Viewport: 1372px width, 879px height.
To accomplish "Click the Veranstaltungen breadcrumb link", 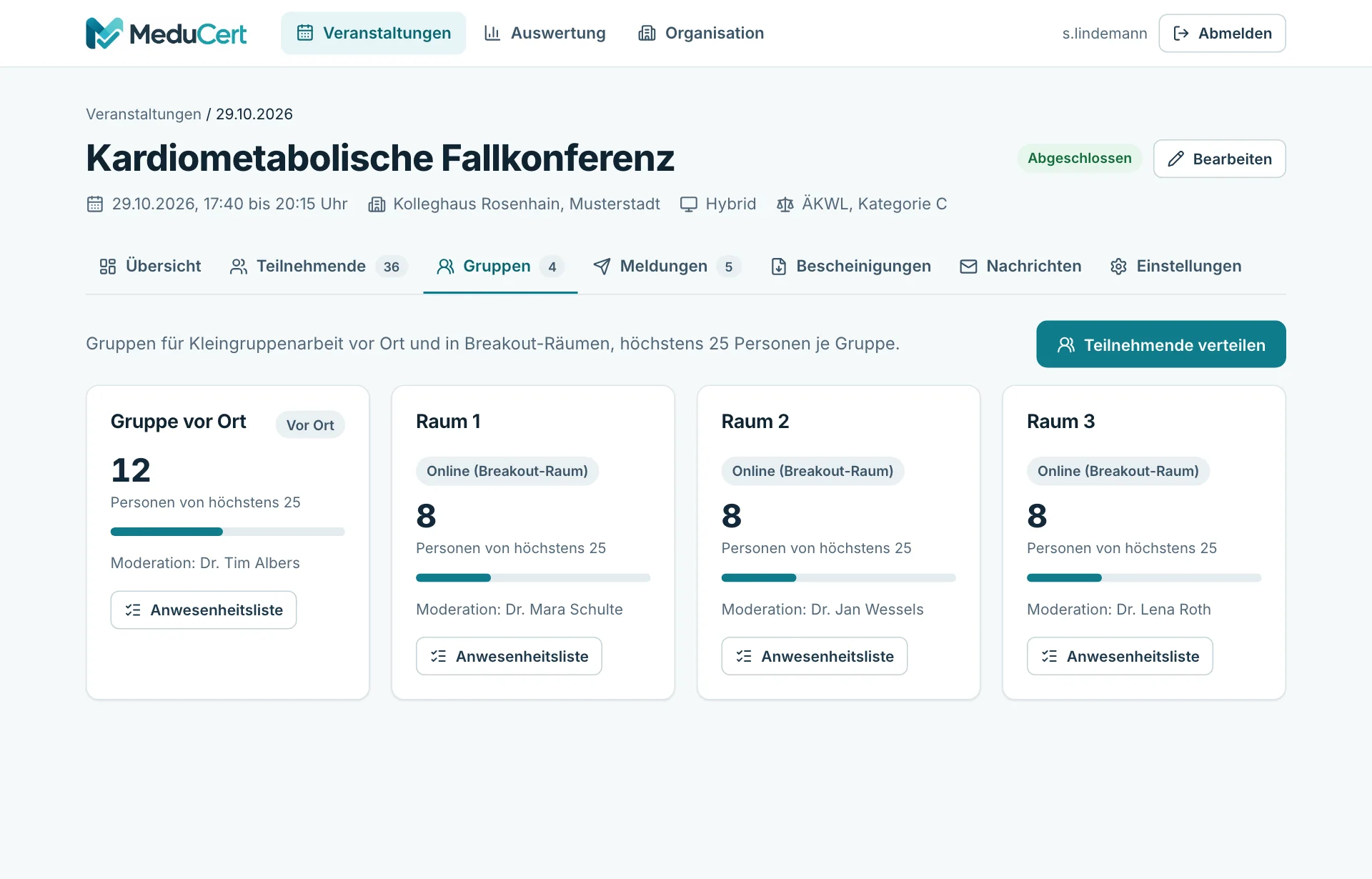I will pos(144,114).
